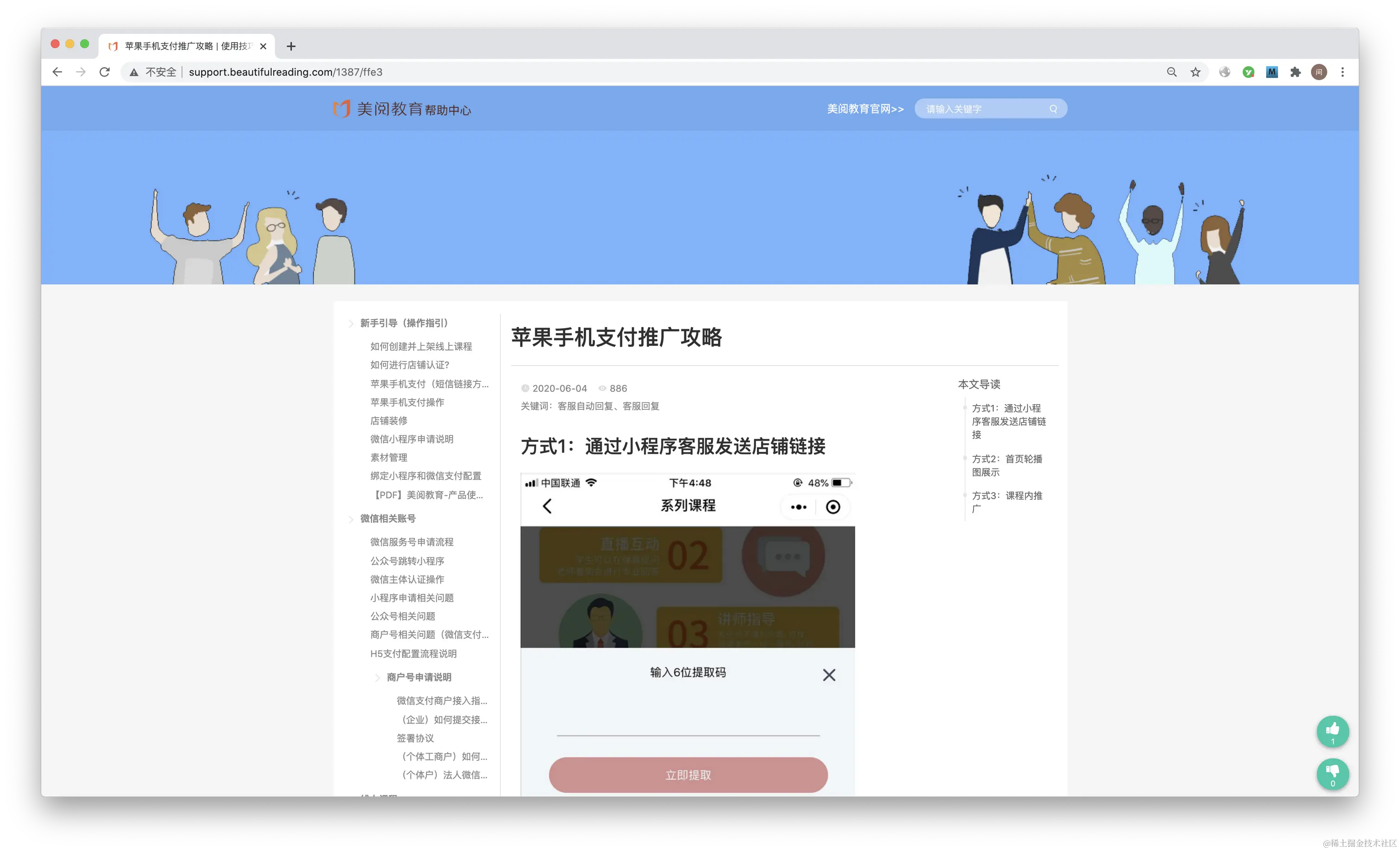Bookmark this page with the star icon
The image size is (1400, 851).
[x=1195, y=72]
